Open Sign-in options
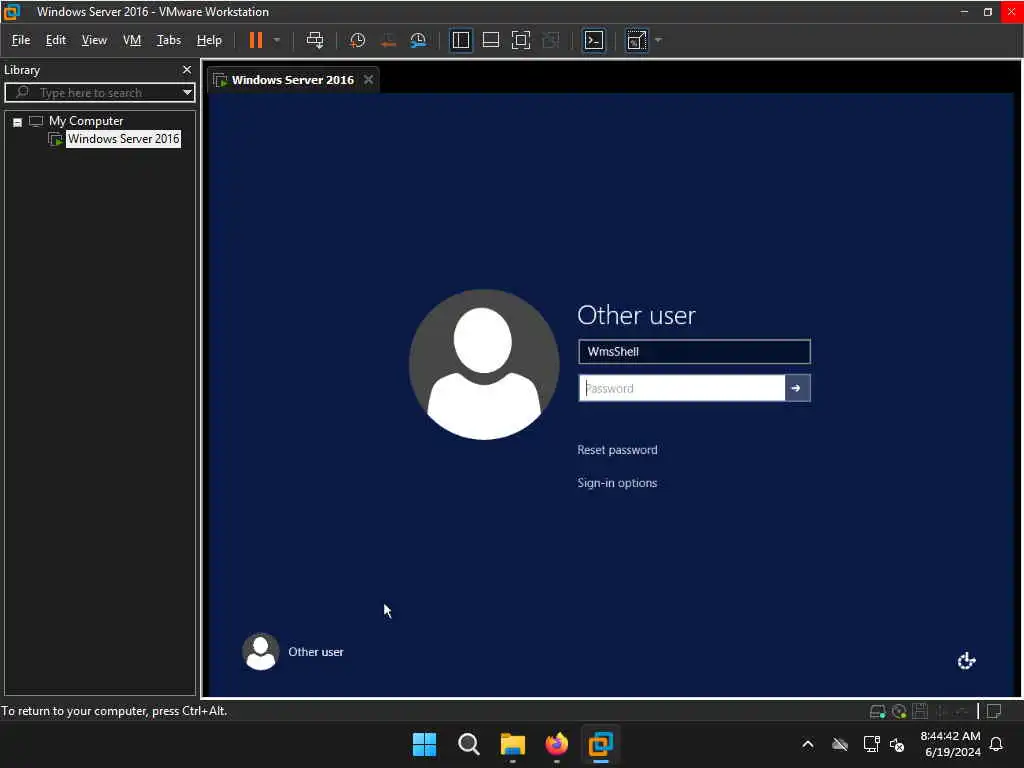1024x768 pixels. (x=617, y=483)
